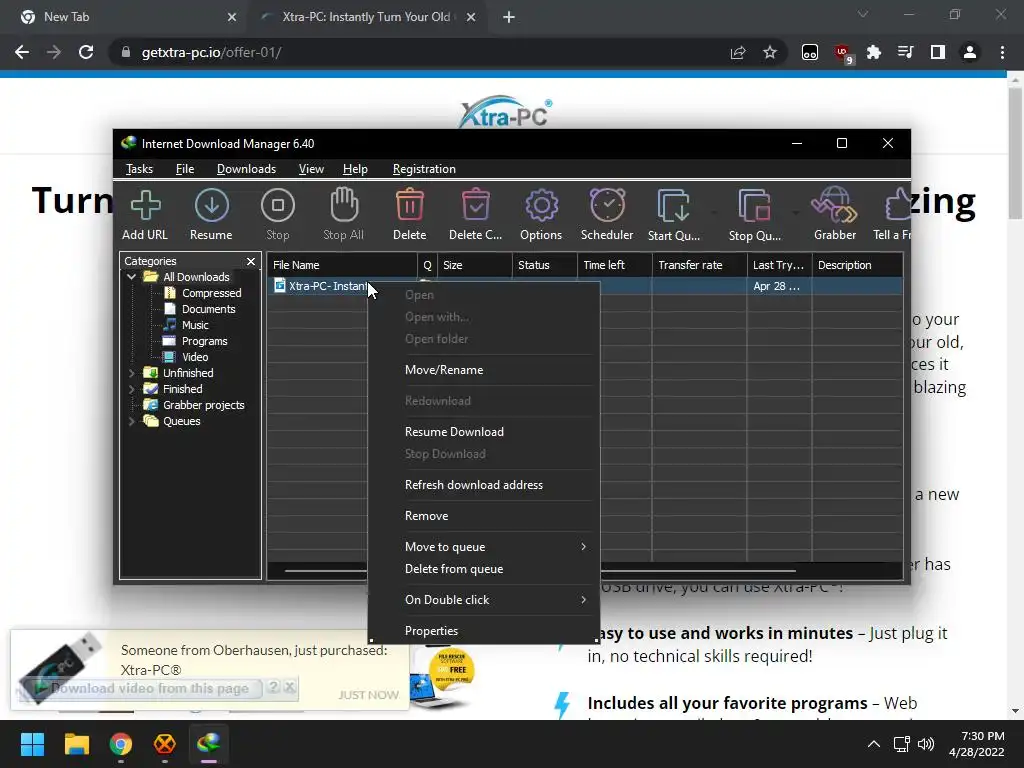Open the File menu
The height and width of the screenshot is (768, 1024).
tap(185, 169)
